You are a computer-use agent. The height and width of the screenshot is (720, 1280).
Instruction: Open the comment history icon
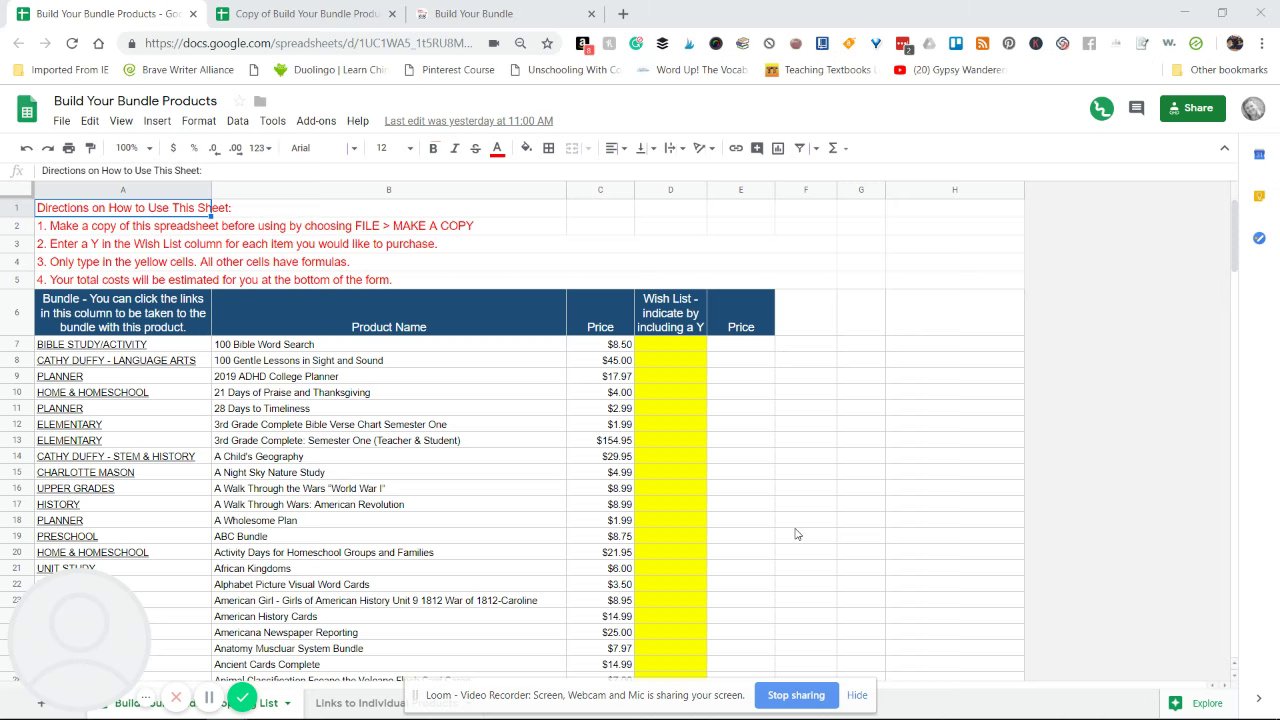pos(1136,108)
